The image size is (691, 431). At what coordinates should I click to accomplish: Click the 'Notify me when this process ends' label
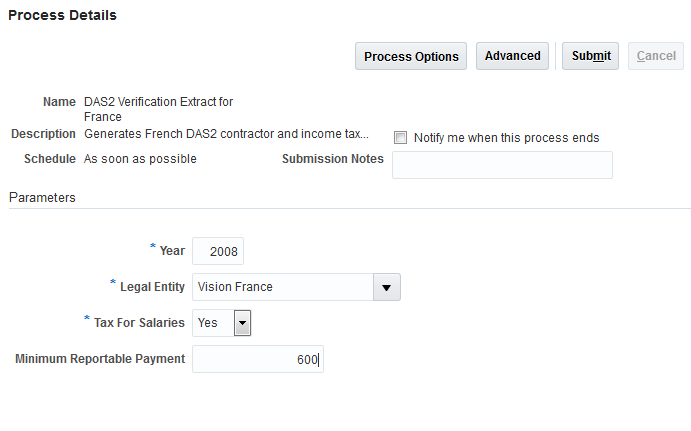pyautogui.click(x=506, y=138)
